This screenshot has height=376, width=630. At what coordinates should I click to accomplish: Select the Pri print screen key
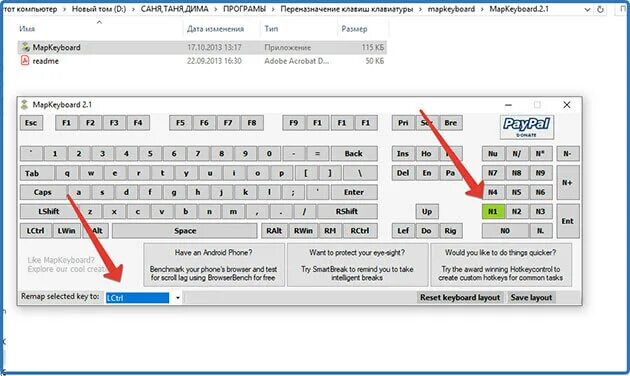(x=403, y=123)
